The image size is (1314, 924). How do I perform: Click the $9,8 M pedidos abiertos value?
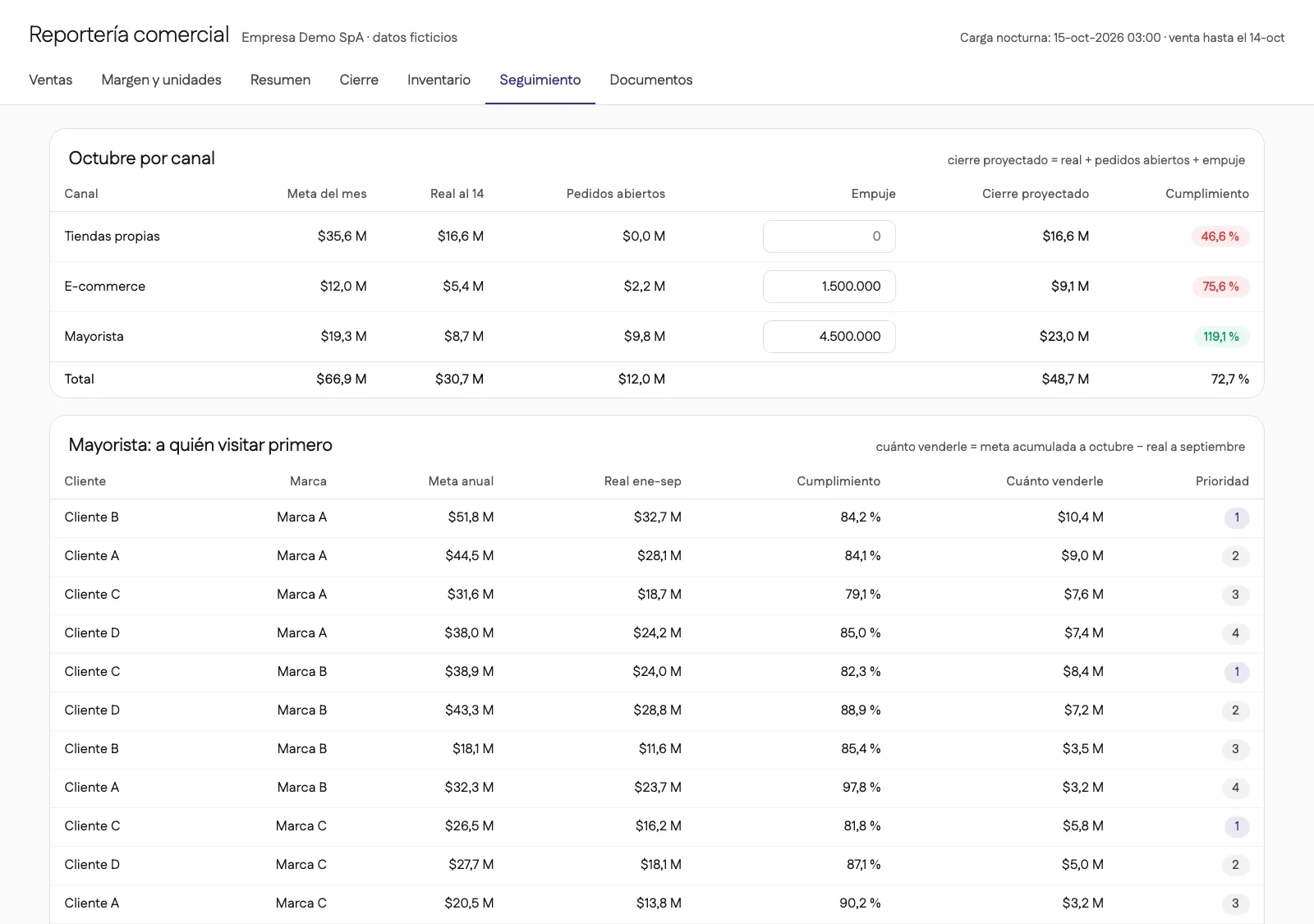coord(644,337)
